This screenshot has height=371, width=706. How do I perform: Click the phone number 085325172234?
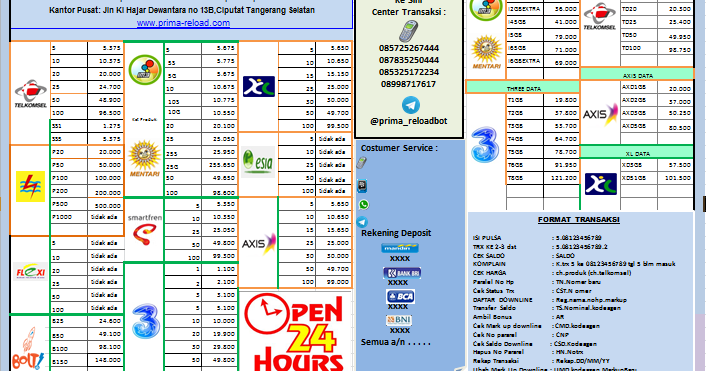click(x=409, y=72)
